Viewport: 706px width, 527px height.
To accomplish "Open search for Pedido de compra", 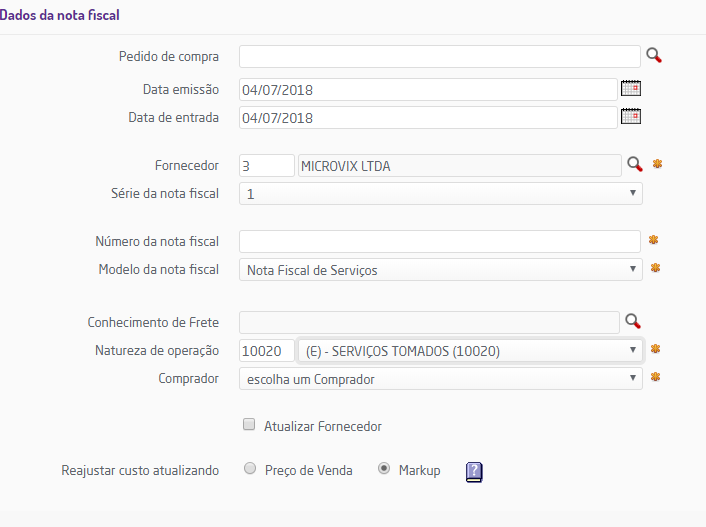I will pos(654,55).
